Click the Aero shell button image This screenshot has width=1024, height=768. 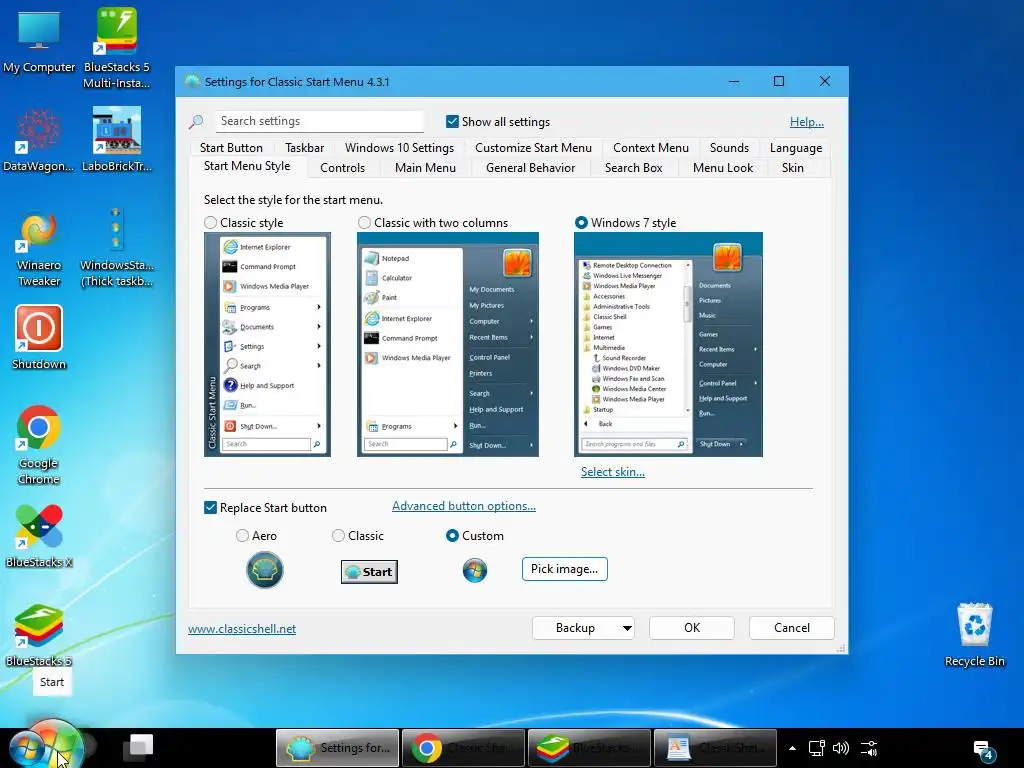[x=264, y=569]
